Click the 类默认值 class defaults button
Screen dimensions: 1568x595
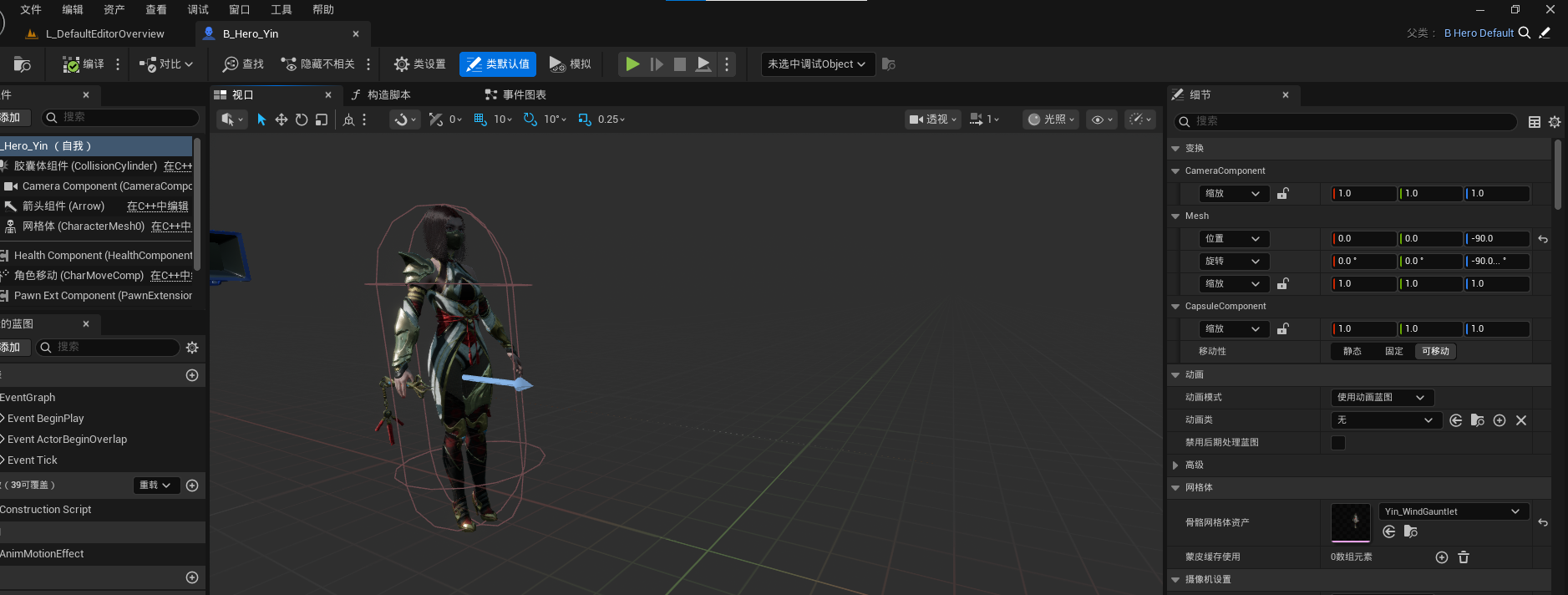tap(498, 64)
